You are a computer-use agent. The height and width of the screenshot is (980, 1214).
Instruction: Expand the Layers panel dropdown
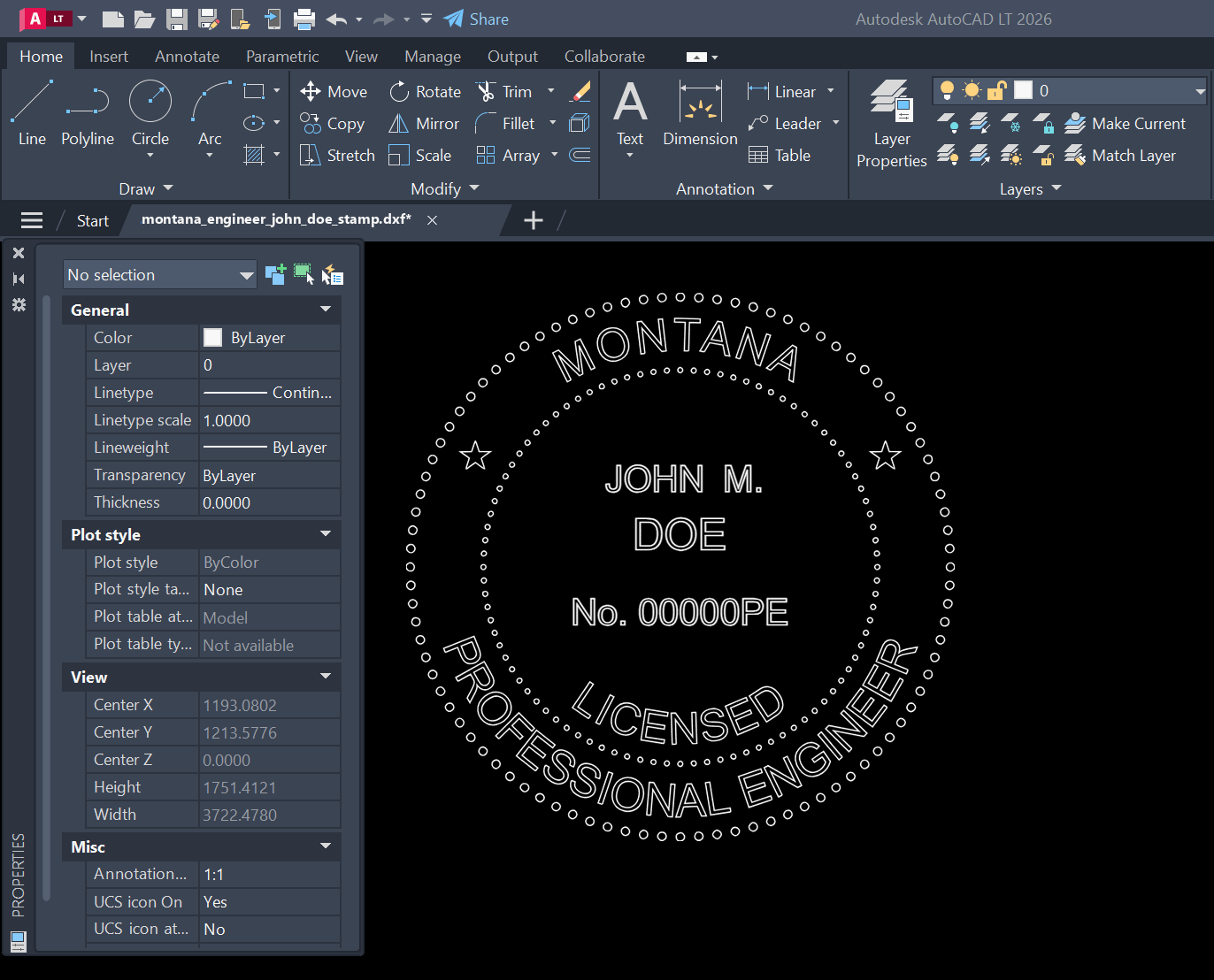[x=1030, y=188]
